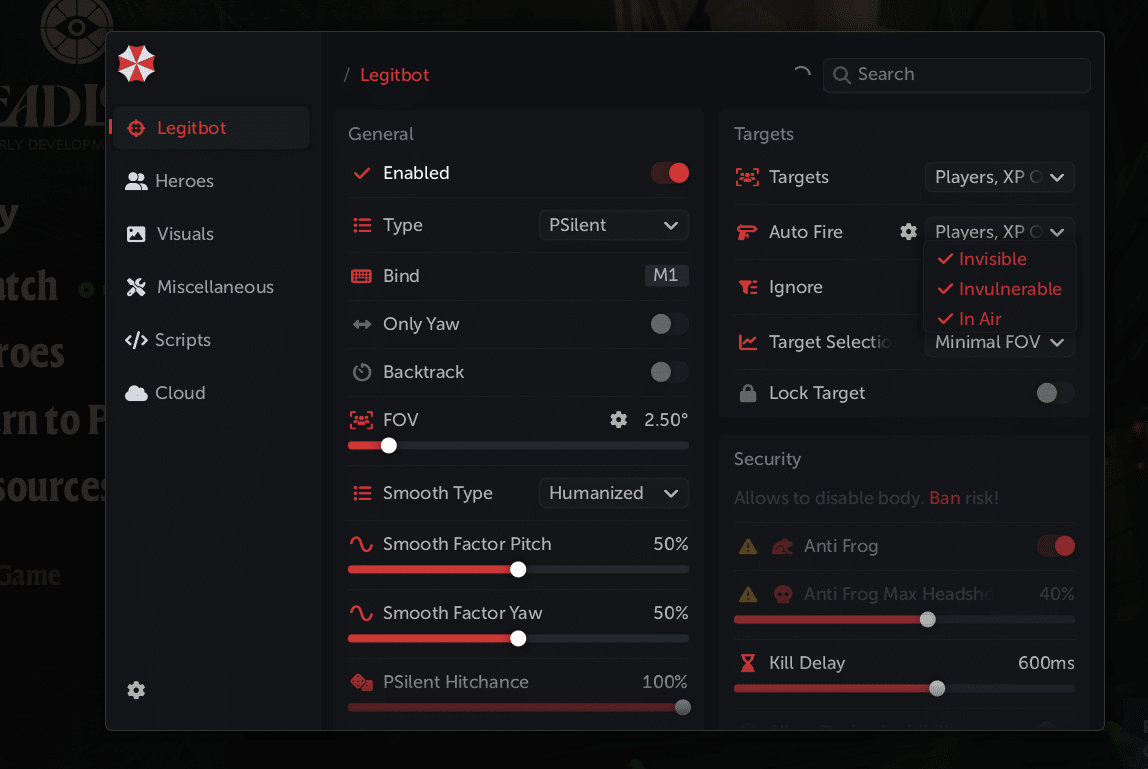The height and width of the screenshot is (769, 1148).
Task: Open the Type dropdown showing PSilent
Action: (614, 225)
